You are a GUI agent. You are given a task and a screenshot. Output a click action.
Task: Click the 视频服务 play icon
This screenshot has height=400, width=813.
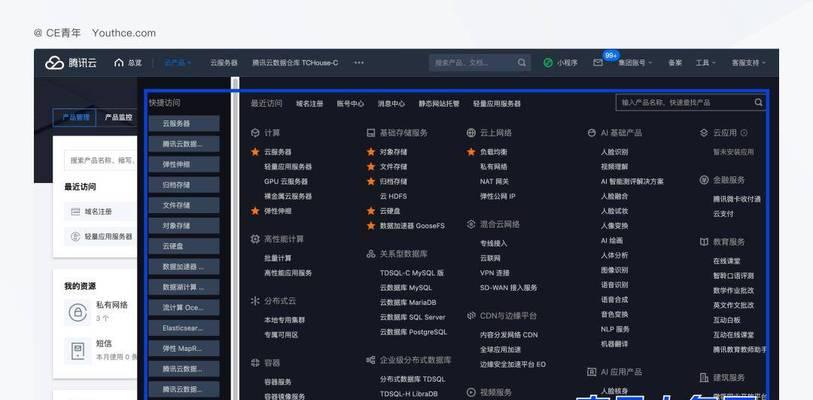coord(471,392)
